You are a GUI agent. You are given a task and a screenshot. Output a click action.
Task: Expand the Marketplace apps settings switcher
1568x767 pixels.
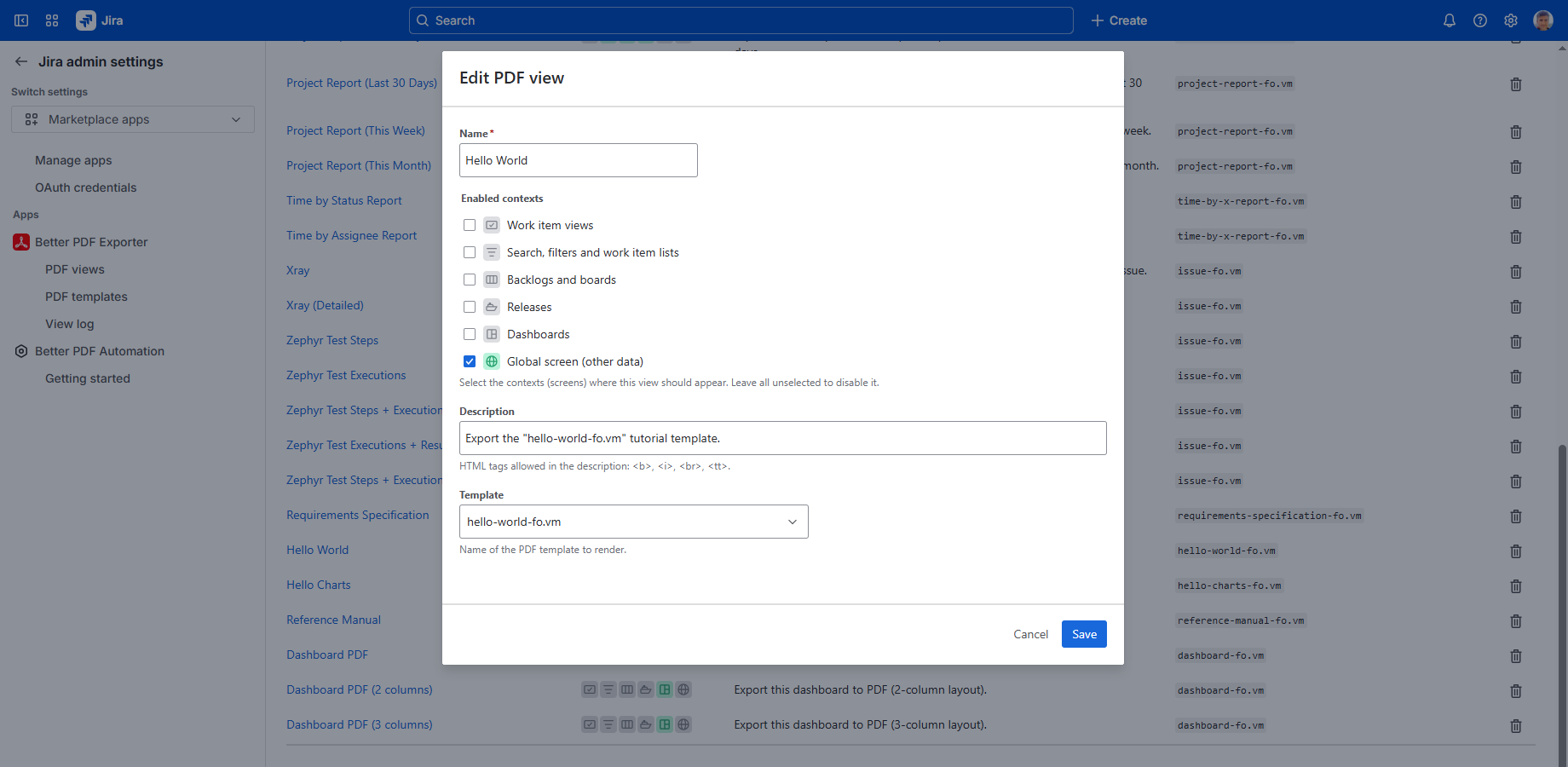(133, 119)
